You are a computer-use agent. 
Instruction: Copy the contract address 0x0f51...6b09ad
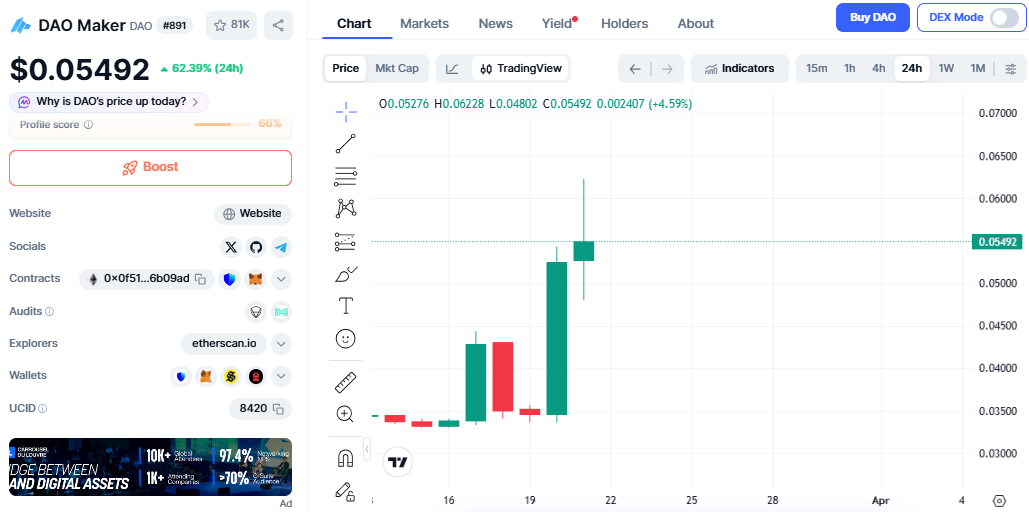pyautogui.click(x=201, y=280)
